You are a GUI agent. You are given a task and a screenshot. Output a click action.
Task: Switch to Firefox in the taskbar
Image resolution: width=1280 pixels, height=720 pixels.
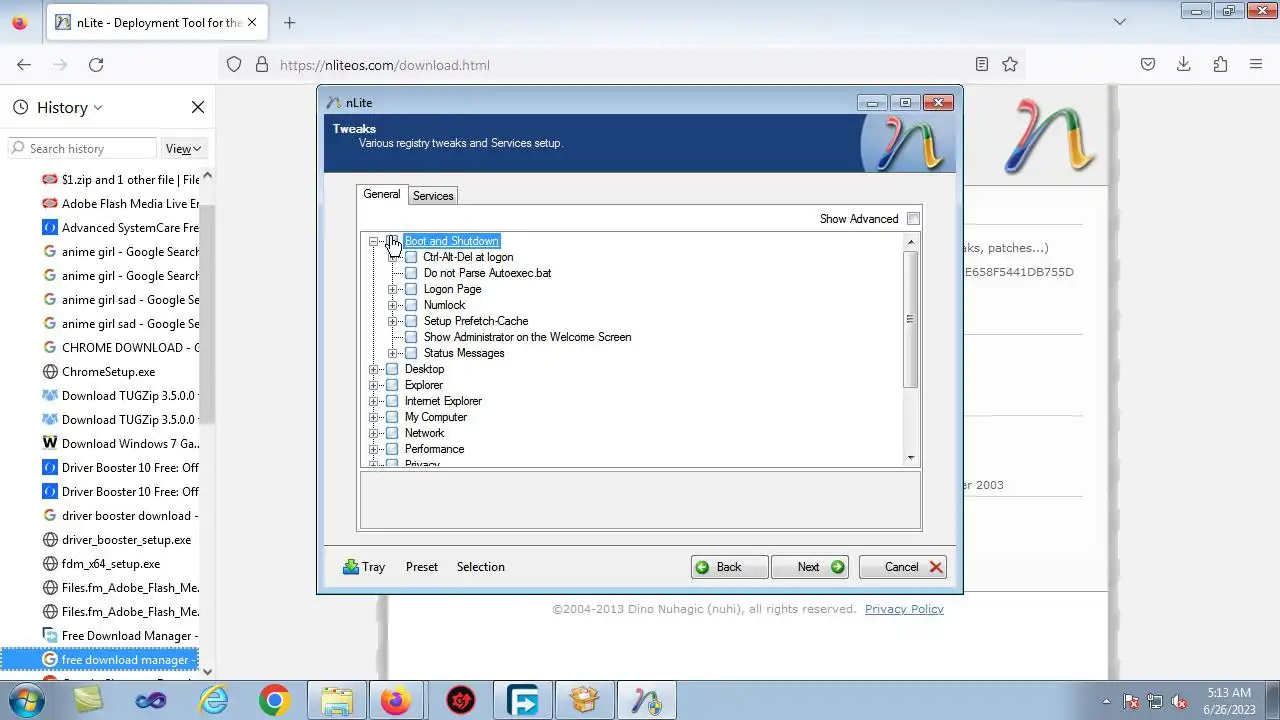397,701
